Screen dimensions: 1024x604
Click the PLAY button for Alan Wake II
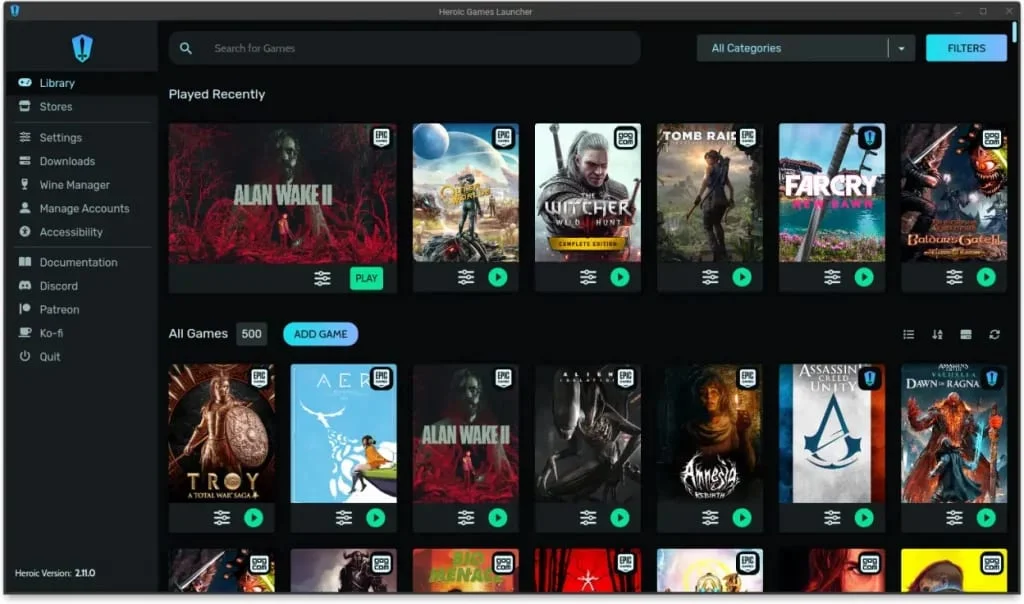coord(366,278)
